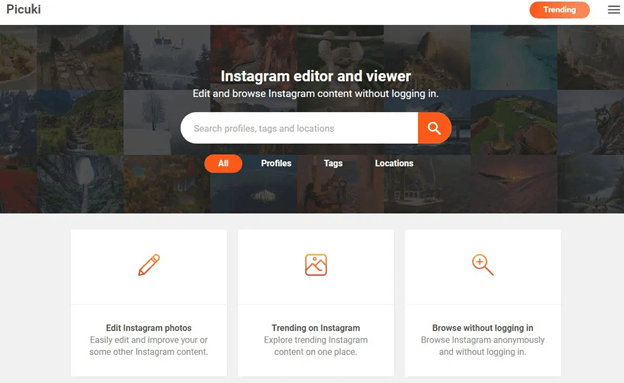
Task: Open the Trending page button
Action: pos(559,10)
